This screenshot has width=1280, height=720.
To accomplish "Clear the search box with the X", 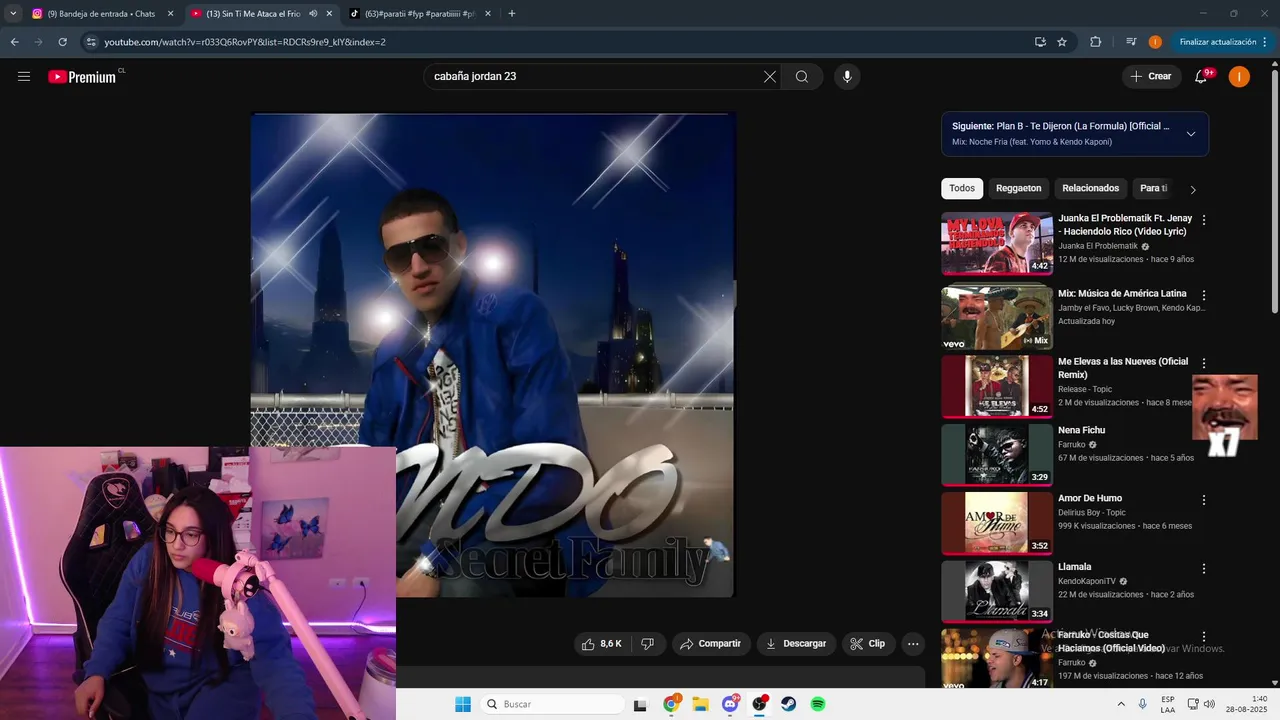I will 770,77.
